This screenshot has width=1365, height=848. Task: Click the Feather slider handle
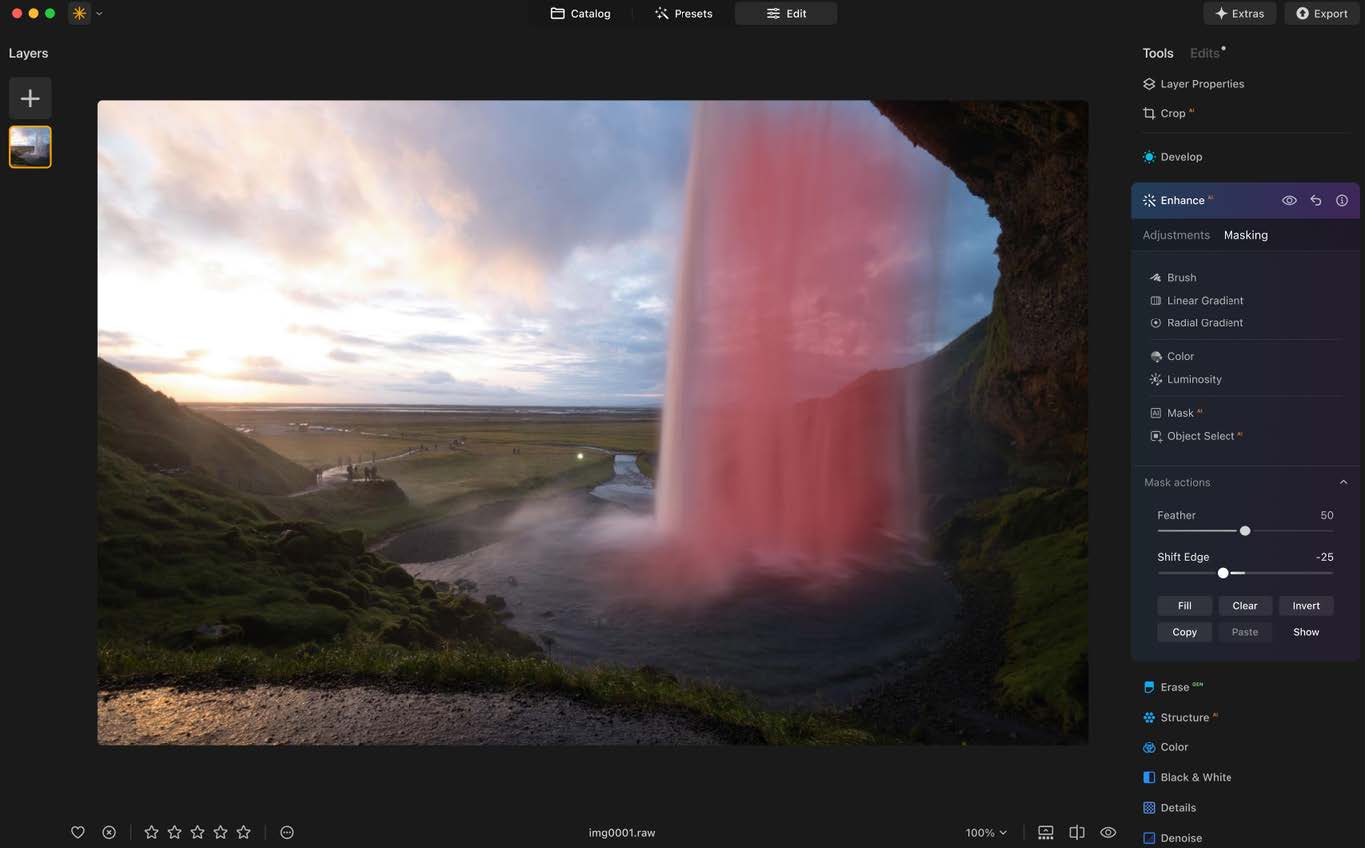click(x=1245, y=531)
